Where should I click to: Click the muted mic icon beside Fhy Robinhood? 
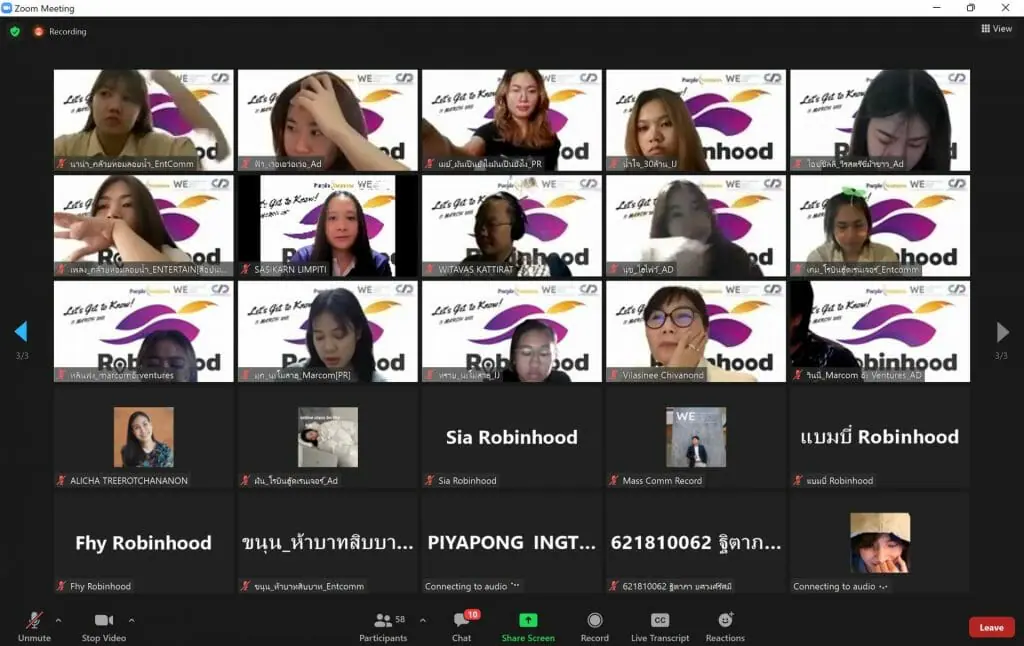click(x=61, y=586)
